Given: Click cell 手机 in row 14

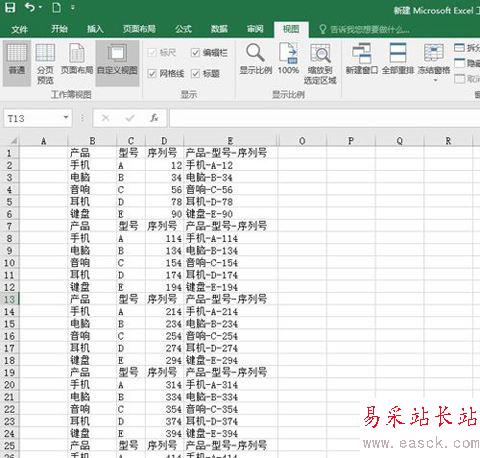Looking at the screenshot, I should coord(92,312).
